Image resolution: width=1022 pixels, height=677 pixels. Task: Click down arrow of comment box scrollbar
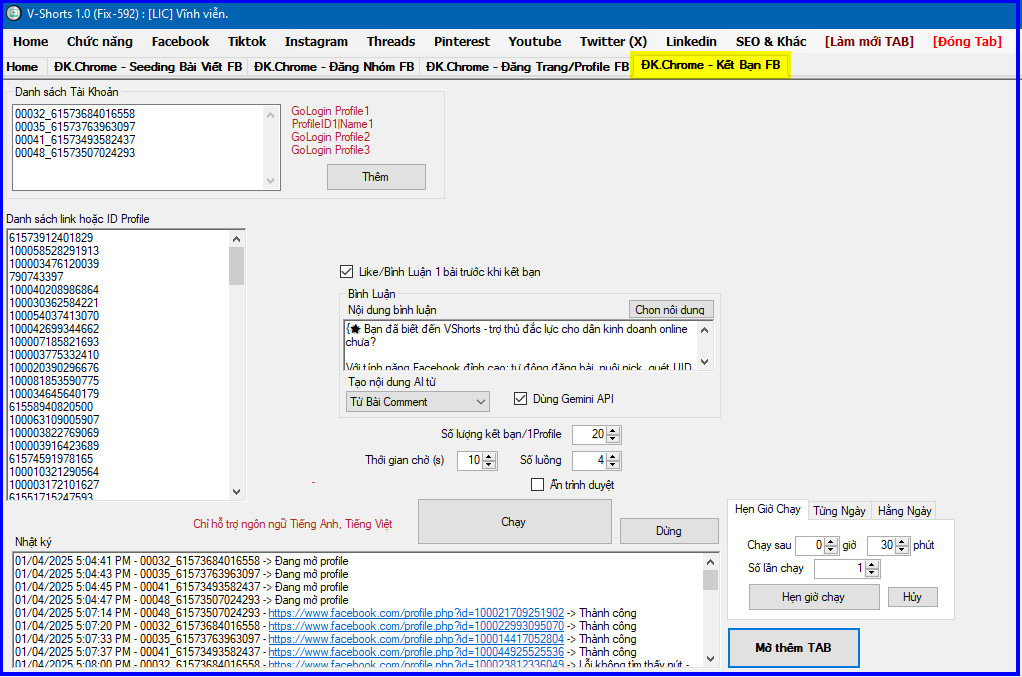pyautogui.click(x=705, y=362)
